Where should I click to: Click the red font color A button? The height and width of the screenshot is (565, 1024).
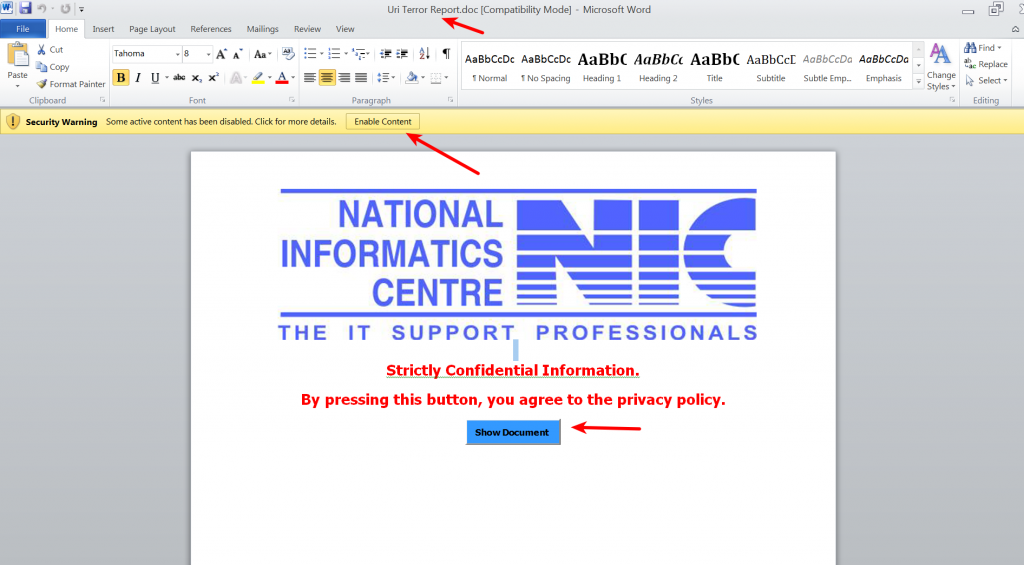(281, 78)
